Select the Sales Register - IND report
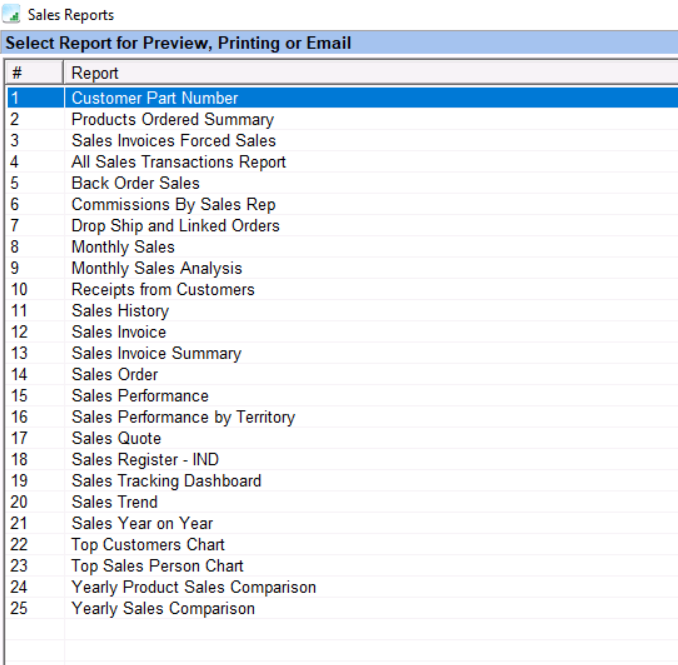The image size is (678, 665). coord(145,460)
